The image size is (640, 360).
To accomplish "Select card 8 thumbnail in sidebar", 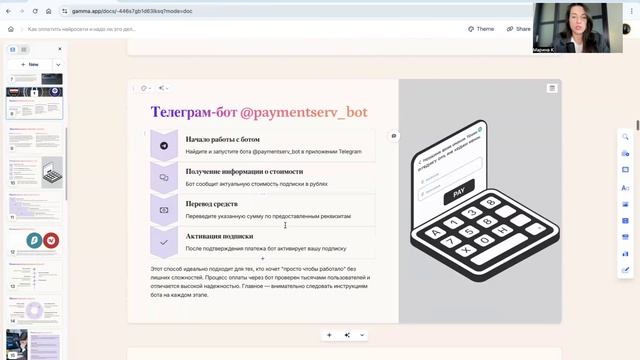I will (35, 103).
